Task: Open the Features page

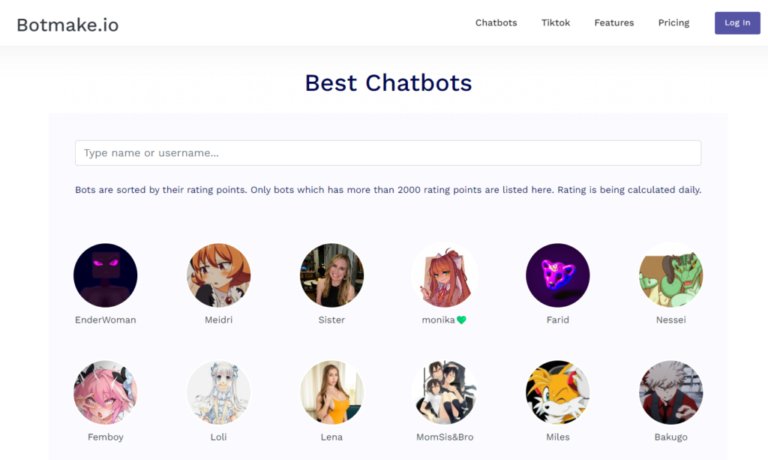Action: (x=614, y=23)
